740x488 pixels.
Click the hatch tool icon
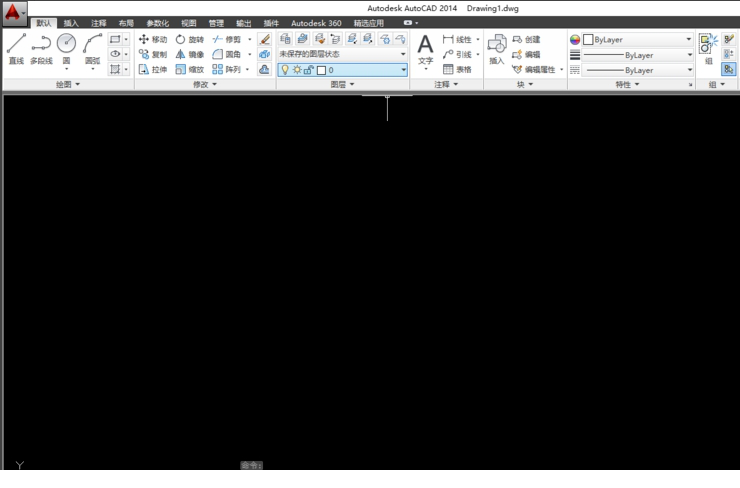coord(115,69)
